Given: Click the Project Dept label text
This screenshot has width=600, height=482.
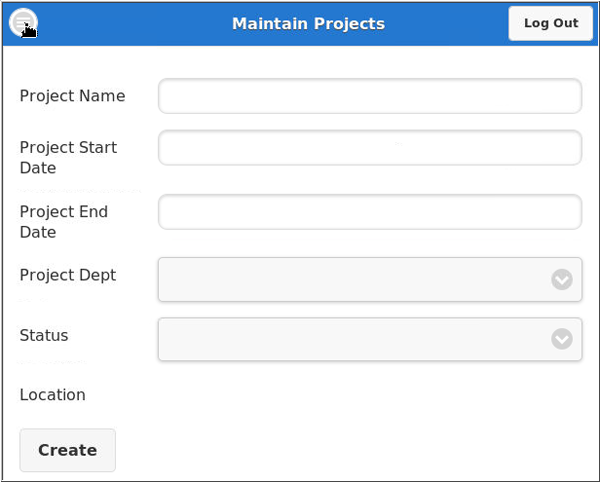Looking at the screenshot, I should (x=68, y=275).
